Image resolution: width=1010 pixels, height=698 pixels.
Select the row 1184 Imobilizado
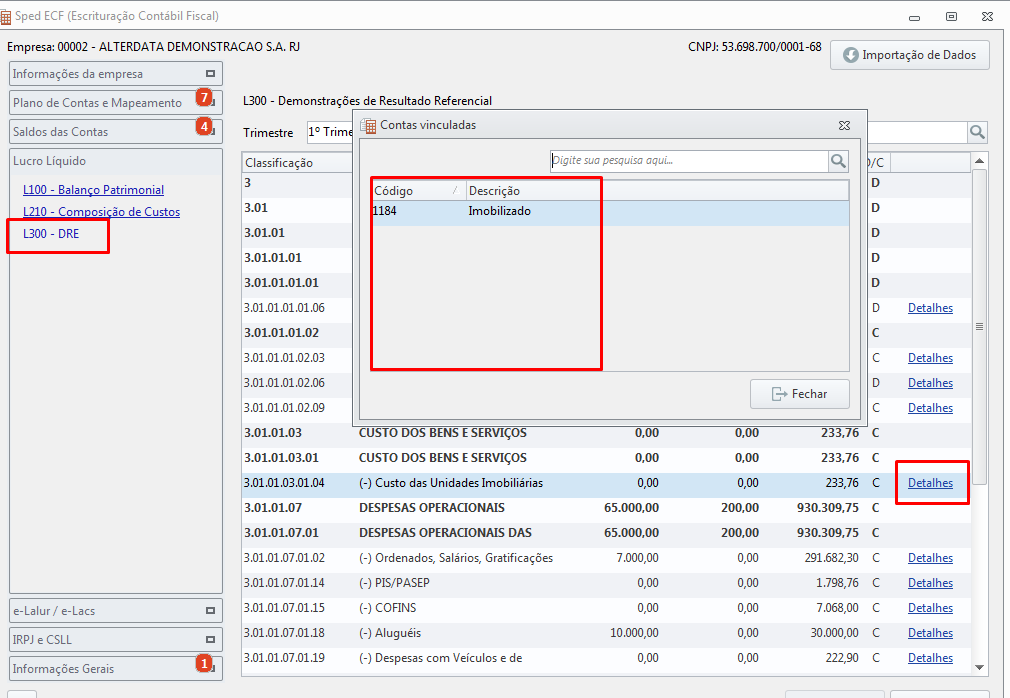[610, 211]
